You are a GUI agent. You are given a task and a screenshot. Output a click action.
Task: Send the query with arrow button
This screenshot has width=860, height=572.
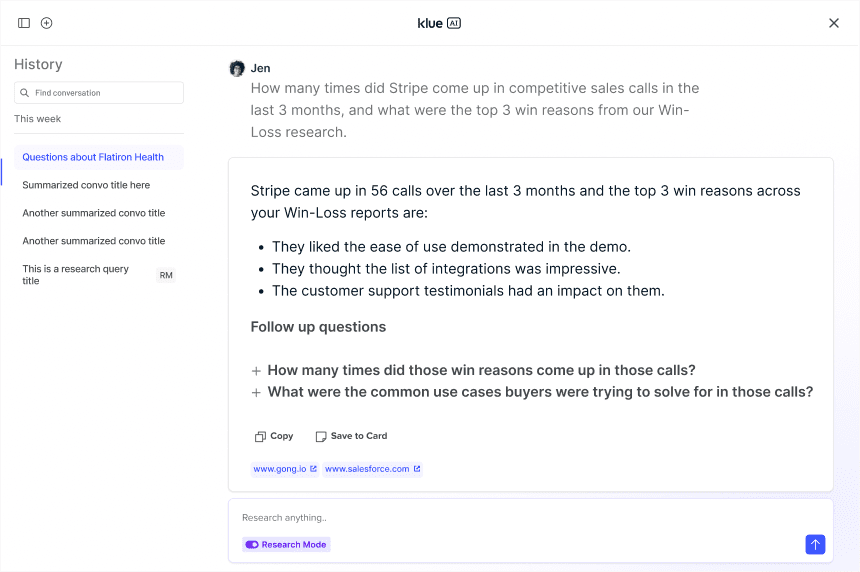pyautogui.click(x=815, y=544)
